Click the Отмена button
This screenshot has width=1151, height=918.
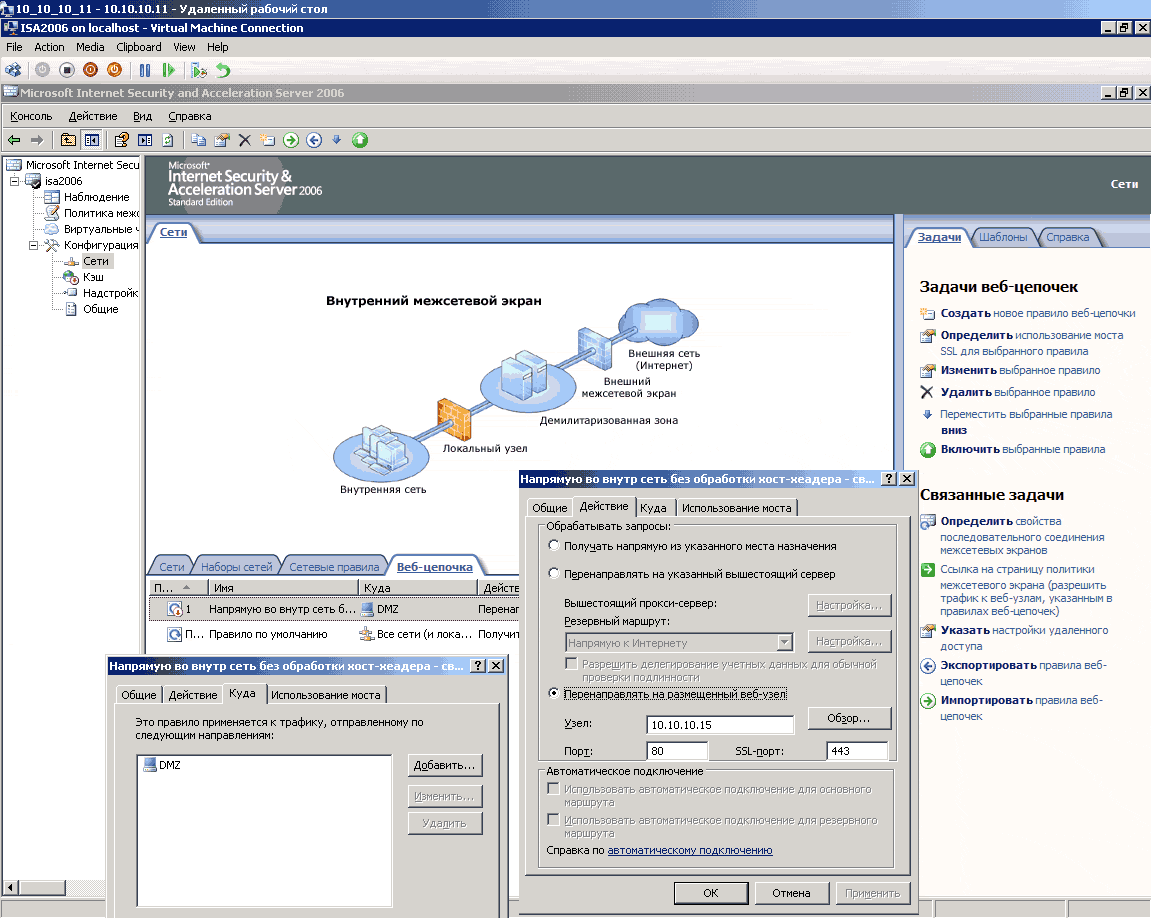(791, 893)
